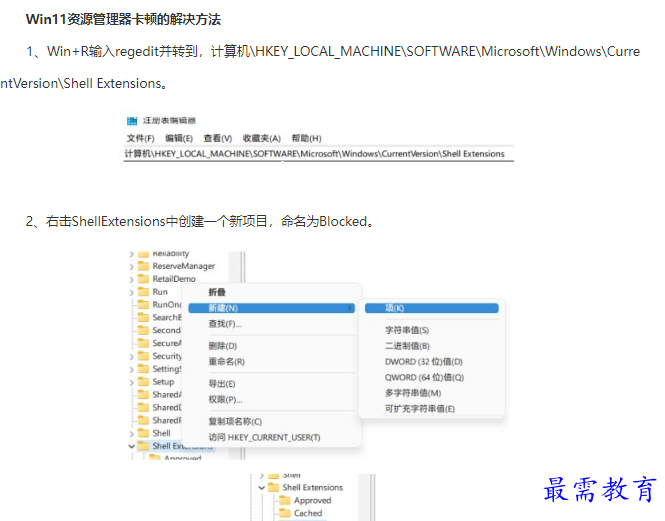Open the 查看(V) menu
Viewport: 665px width, 521px height.
pyautogui.click(x=218, y=138)
